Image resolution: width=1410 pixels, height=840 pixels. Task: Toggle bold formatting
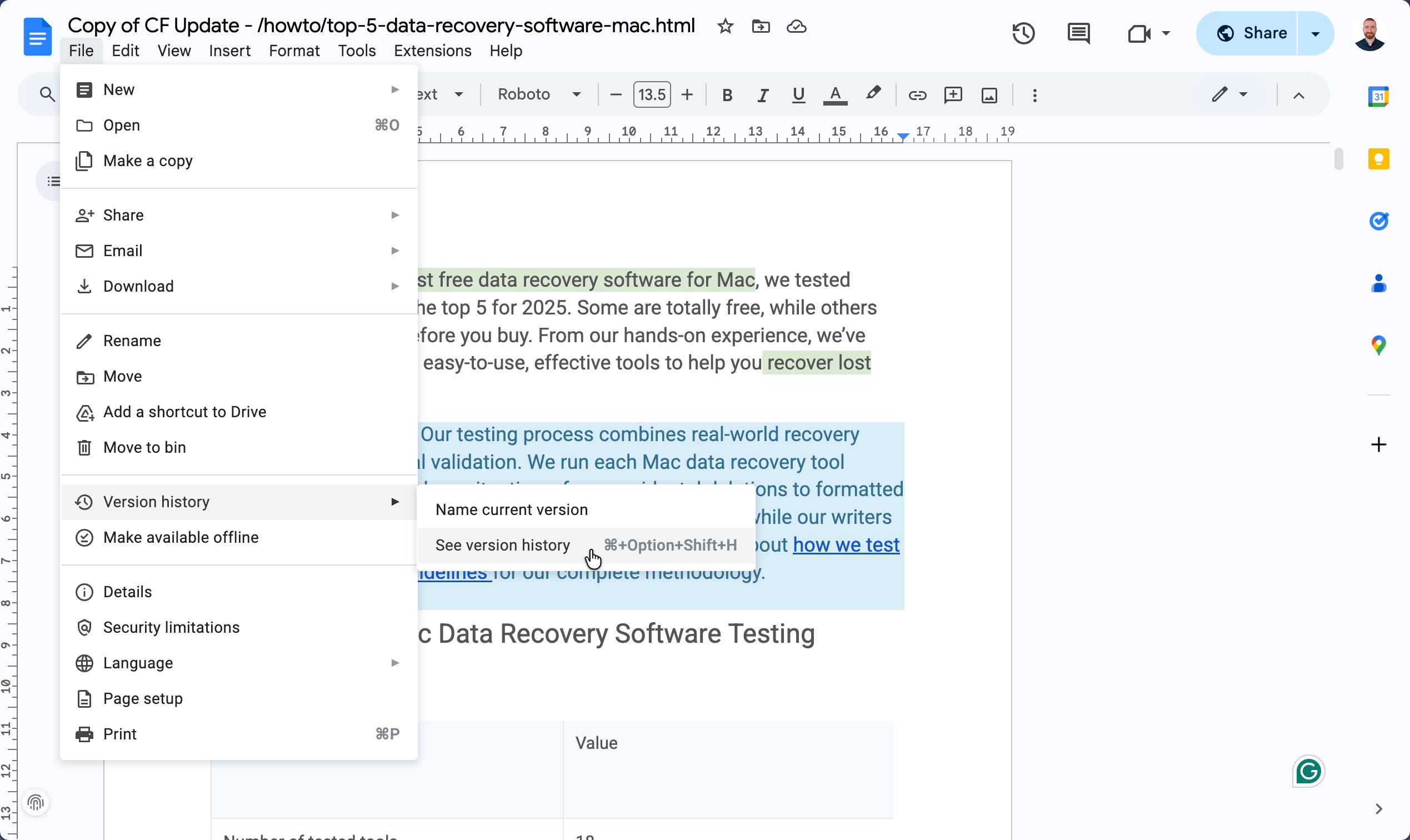point(727,94)
